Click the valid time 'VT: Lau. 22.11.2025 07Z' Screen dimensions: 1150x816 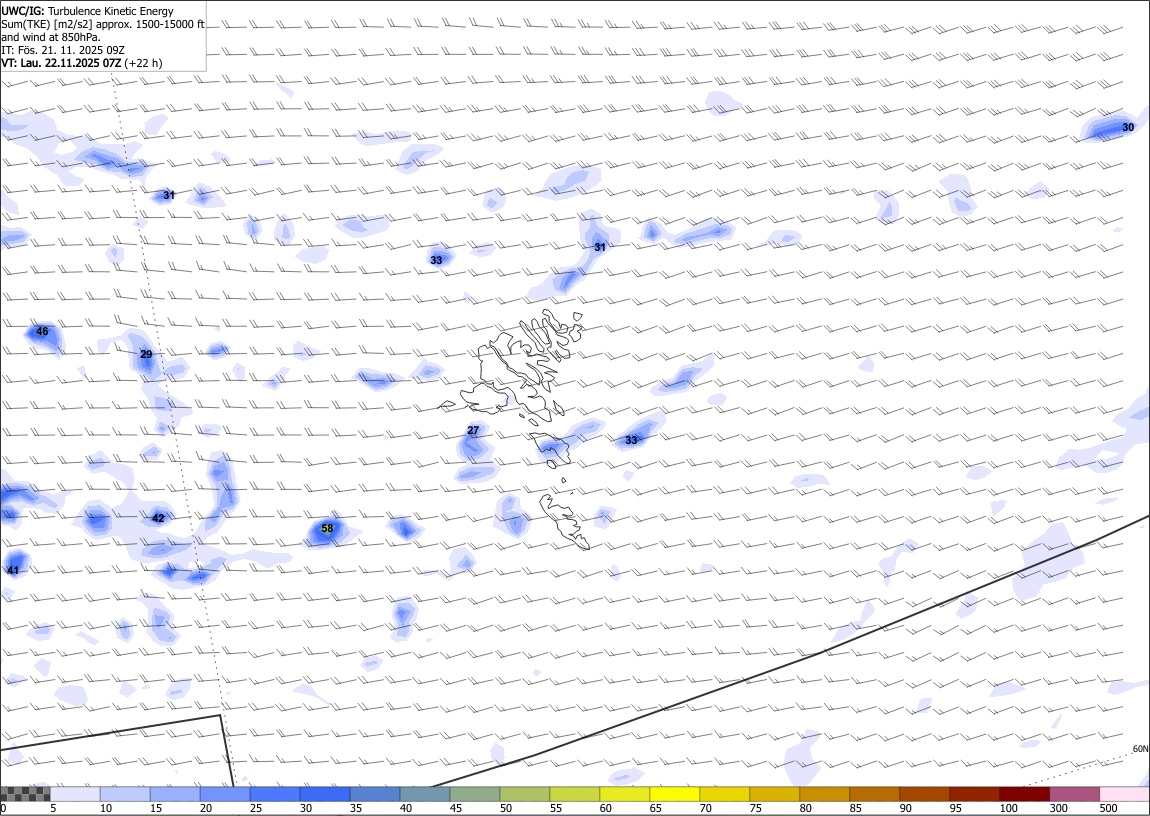[62, 63]
